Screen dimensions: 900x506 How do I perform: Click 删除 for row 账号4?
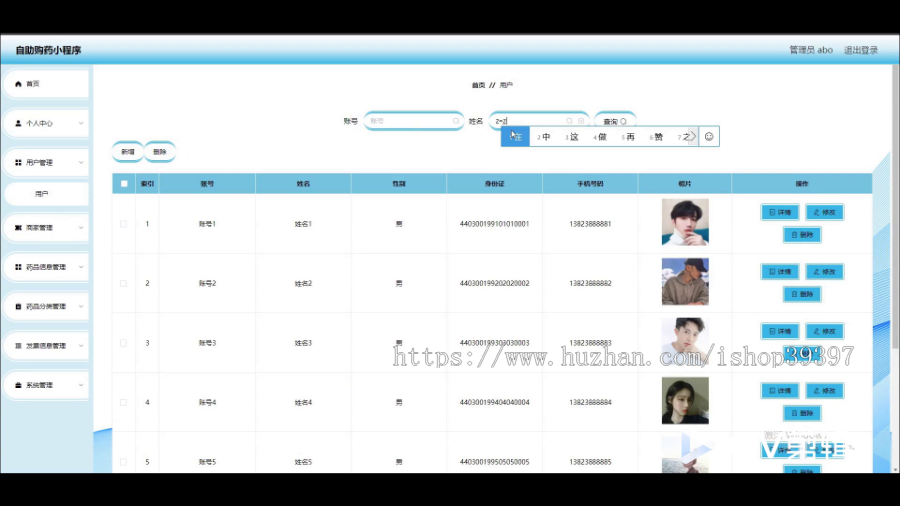802,413
